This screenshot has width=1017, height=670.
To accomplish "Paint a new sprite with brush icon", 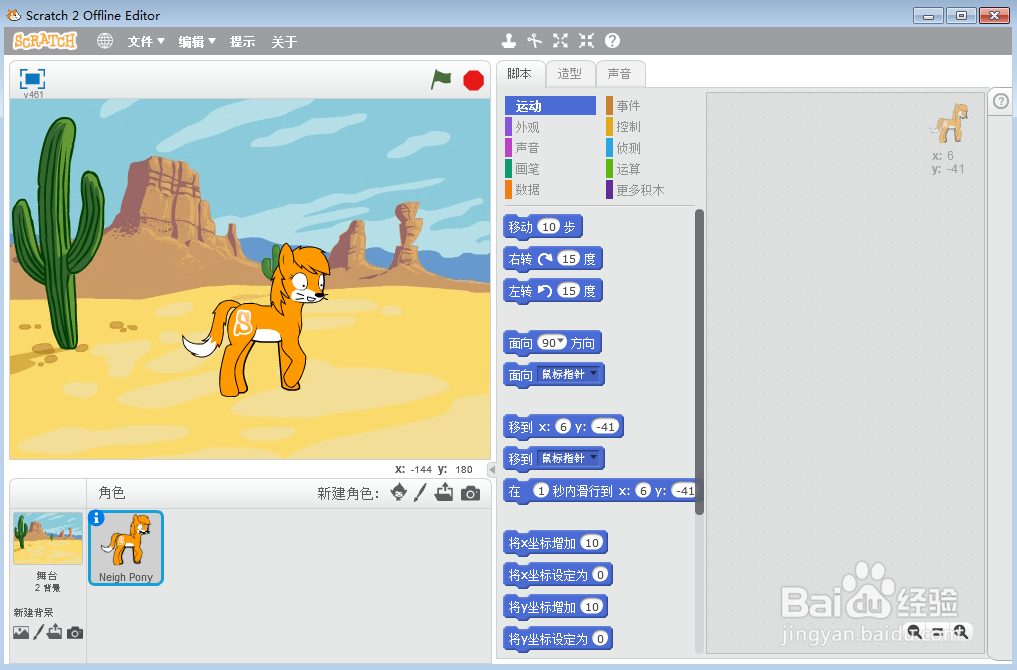I will pos(420,492).
